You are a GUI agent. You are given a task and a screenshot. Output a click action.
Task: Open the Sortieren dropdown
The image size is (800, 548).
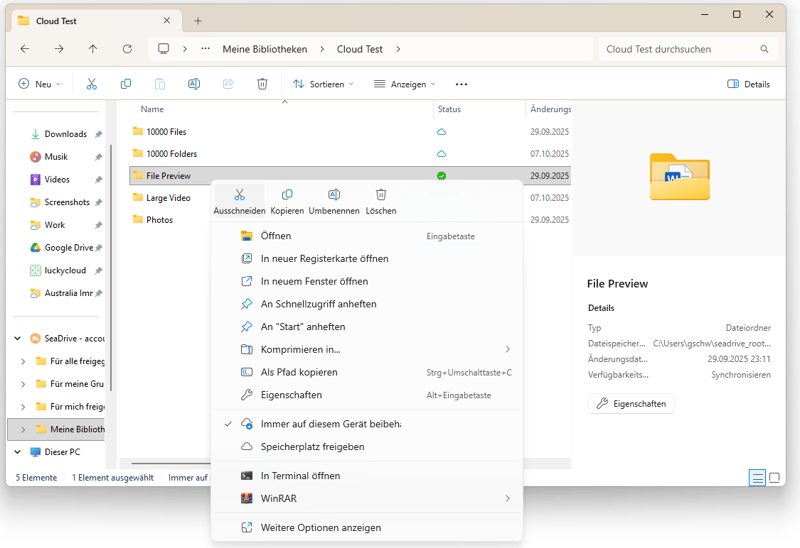click(323, 84)
